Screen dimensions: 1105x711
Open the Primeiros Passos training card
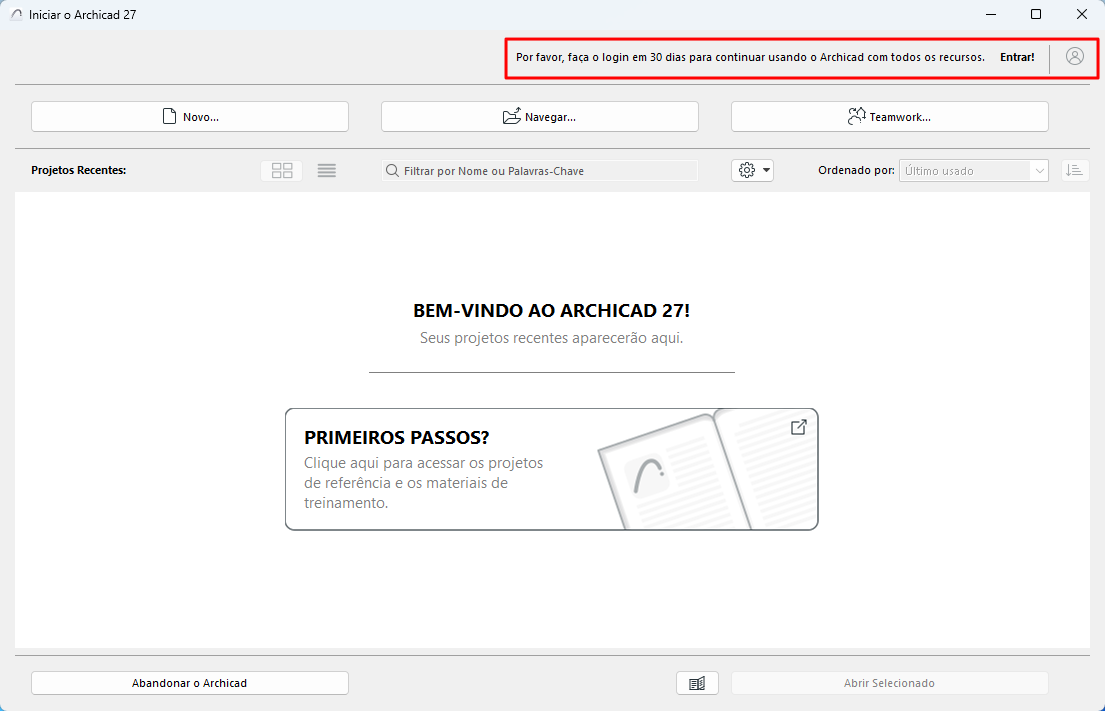551,469
